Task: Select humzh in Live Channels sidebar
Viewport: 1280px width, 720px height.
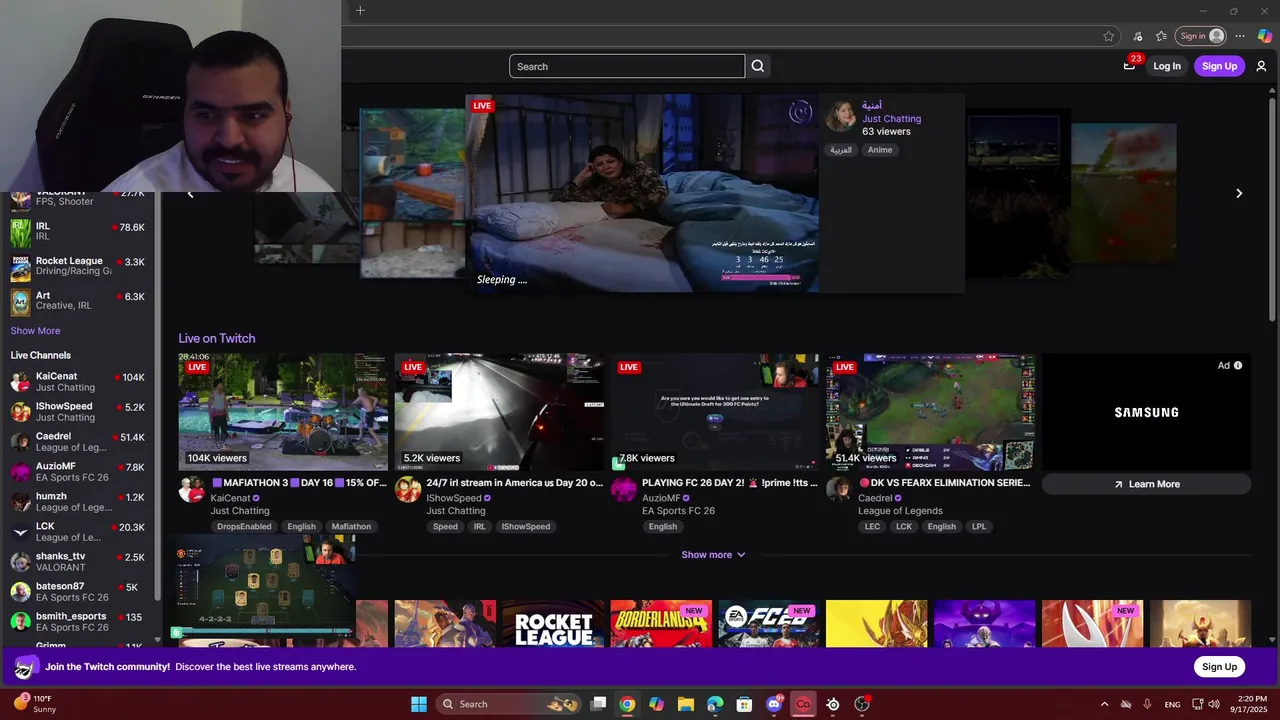Action: 78,501
